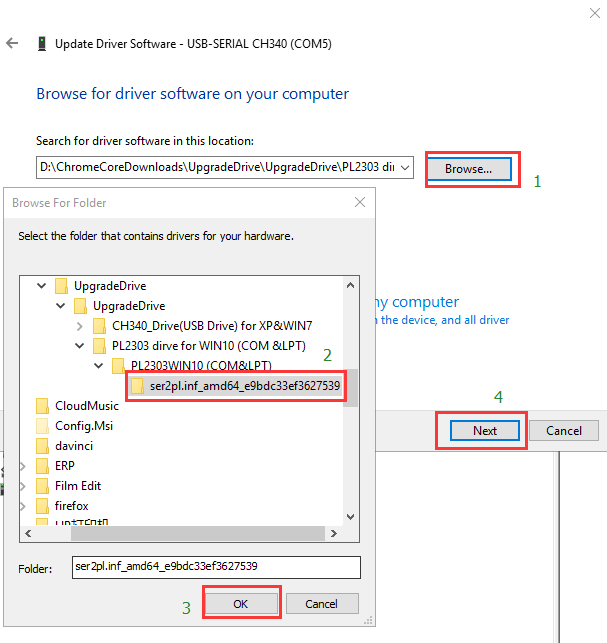Click the davinci folder icon

42,446
